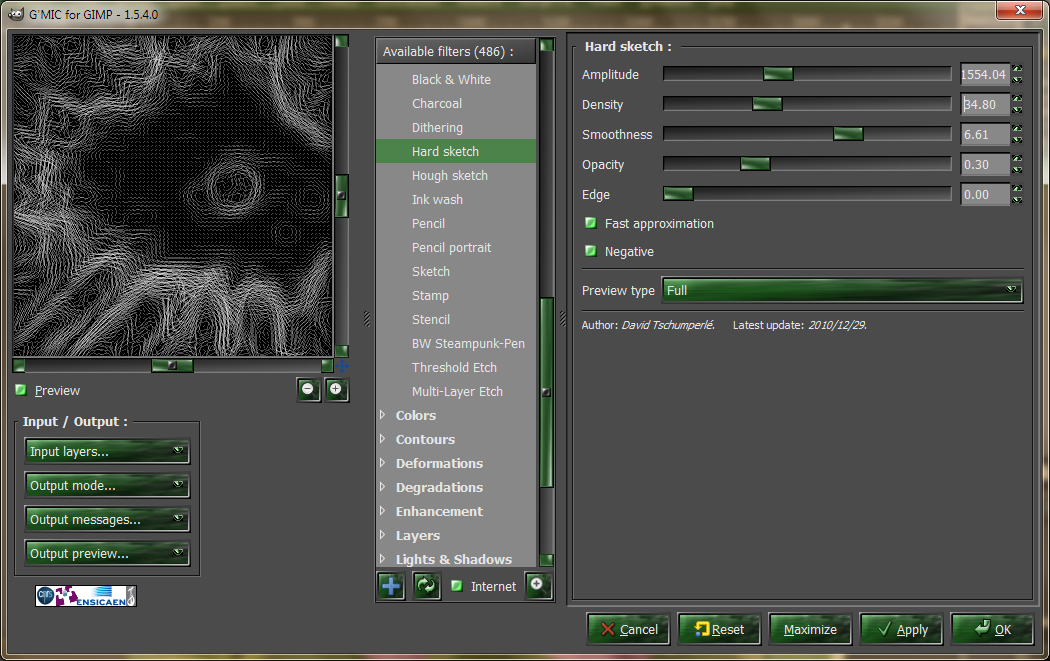The image size is (1050, 661).
Task: Open the Input layers dropdown
Action: [107, 451]
